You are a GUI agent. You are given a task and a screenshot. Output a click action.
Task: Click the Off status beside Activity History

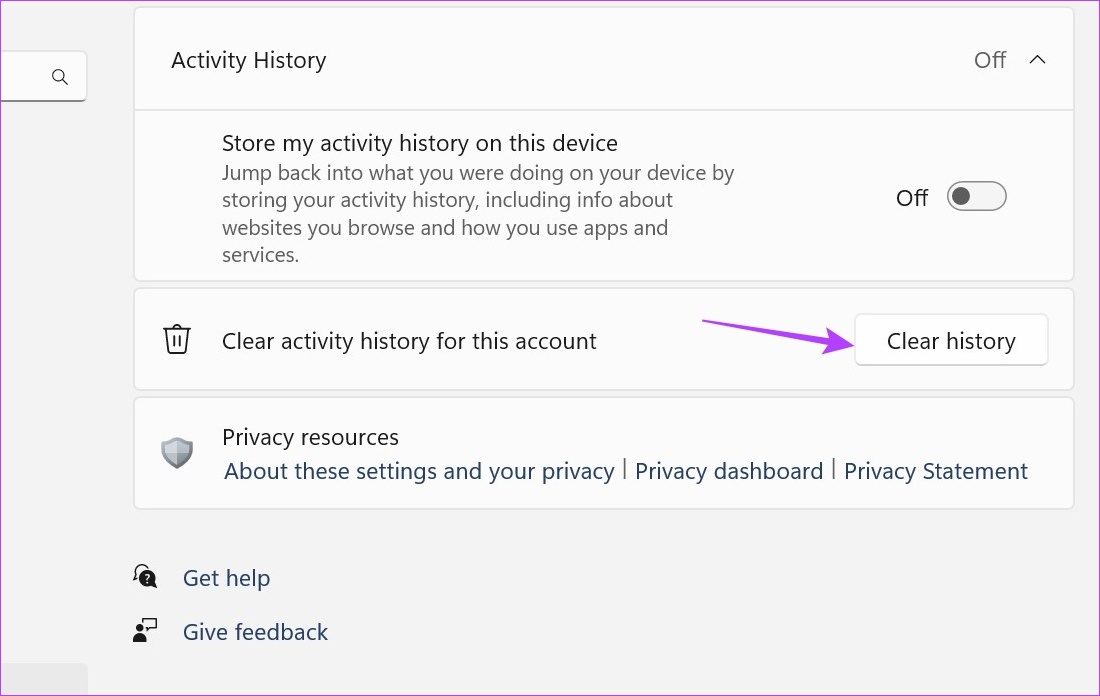(990, 60)
